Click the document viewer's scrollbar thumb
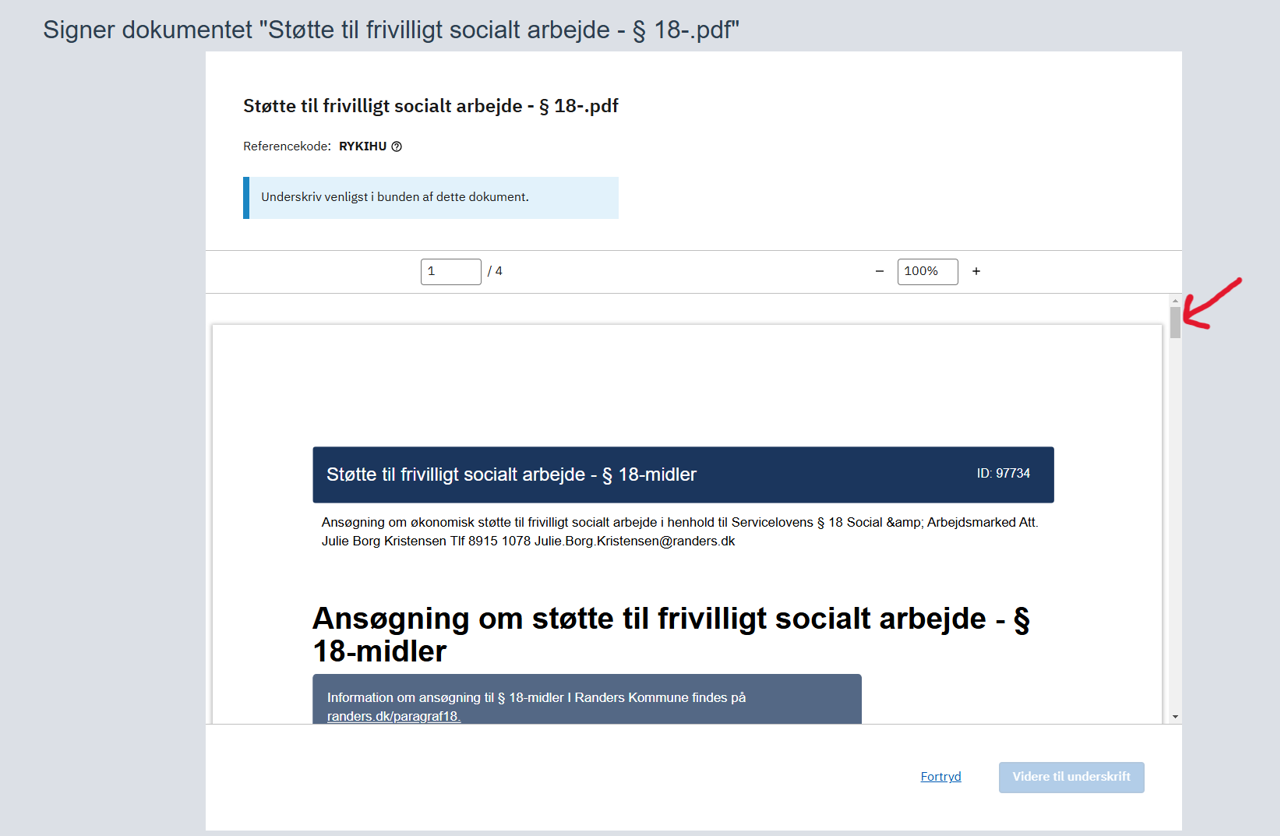 pyautogui.click(x=1175, y=322)
